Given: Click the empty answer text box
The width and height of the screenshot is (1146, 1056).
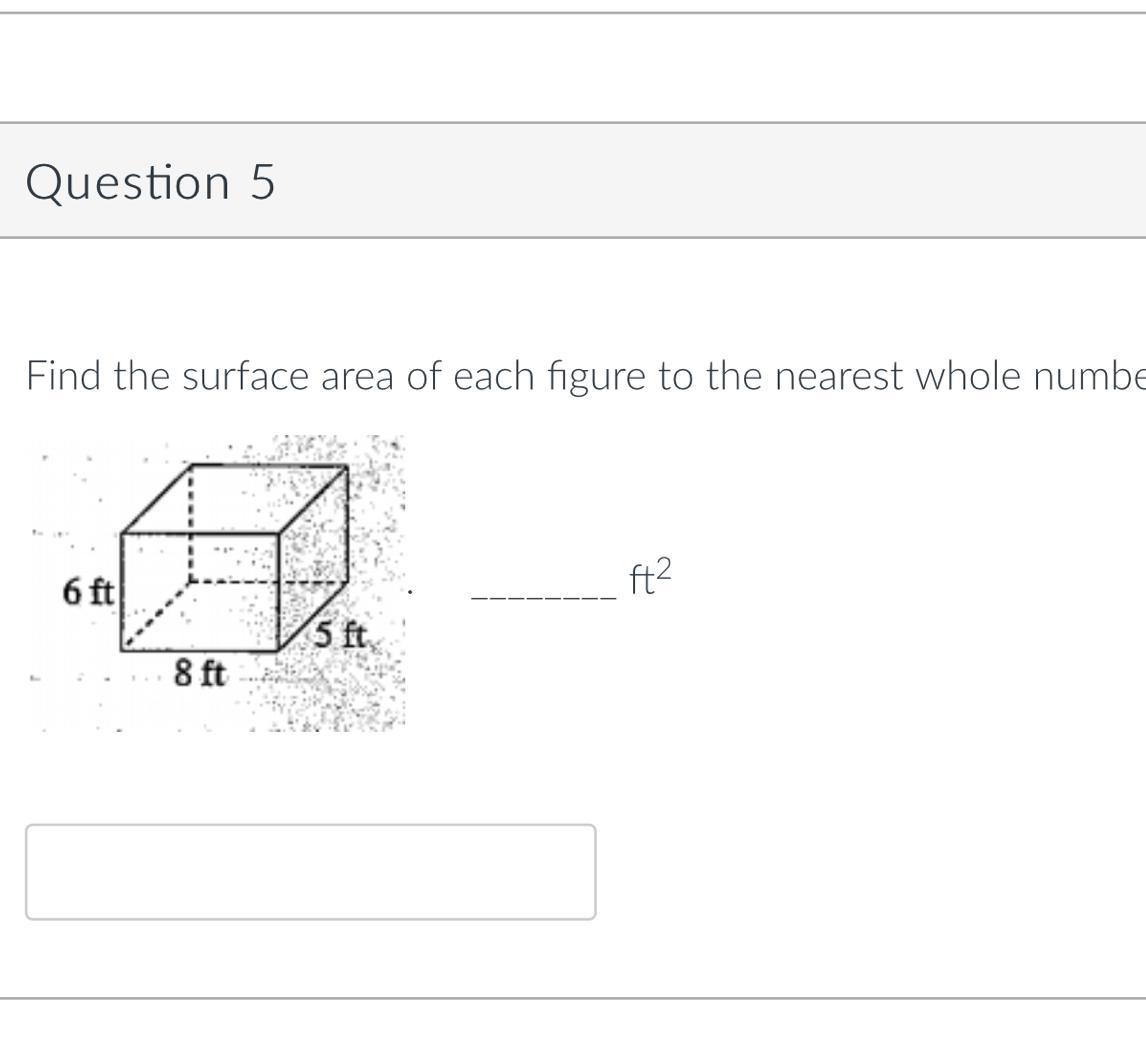Looking at the screenshot, I should (310, 871).
